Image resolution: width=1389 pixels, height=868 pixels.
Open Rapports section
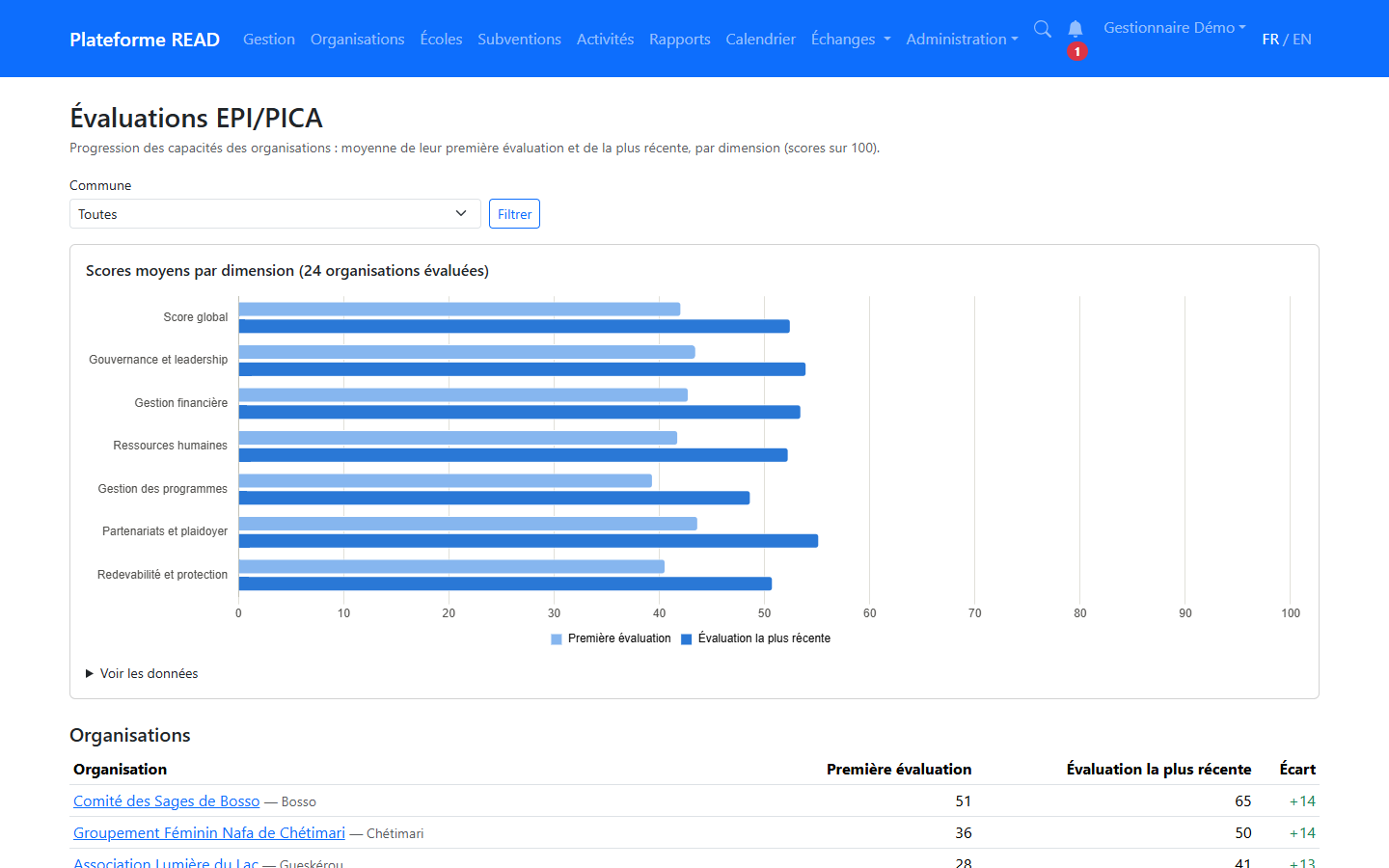[680, 39]
